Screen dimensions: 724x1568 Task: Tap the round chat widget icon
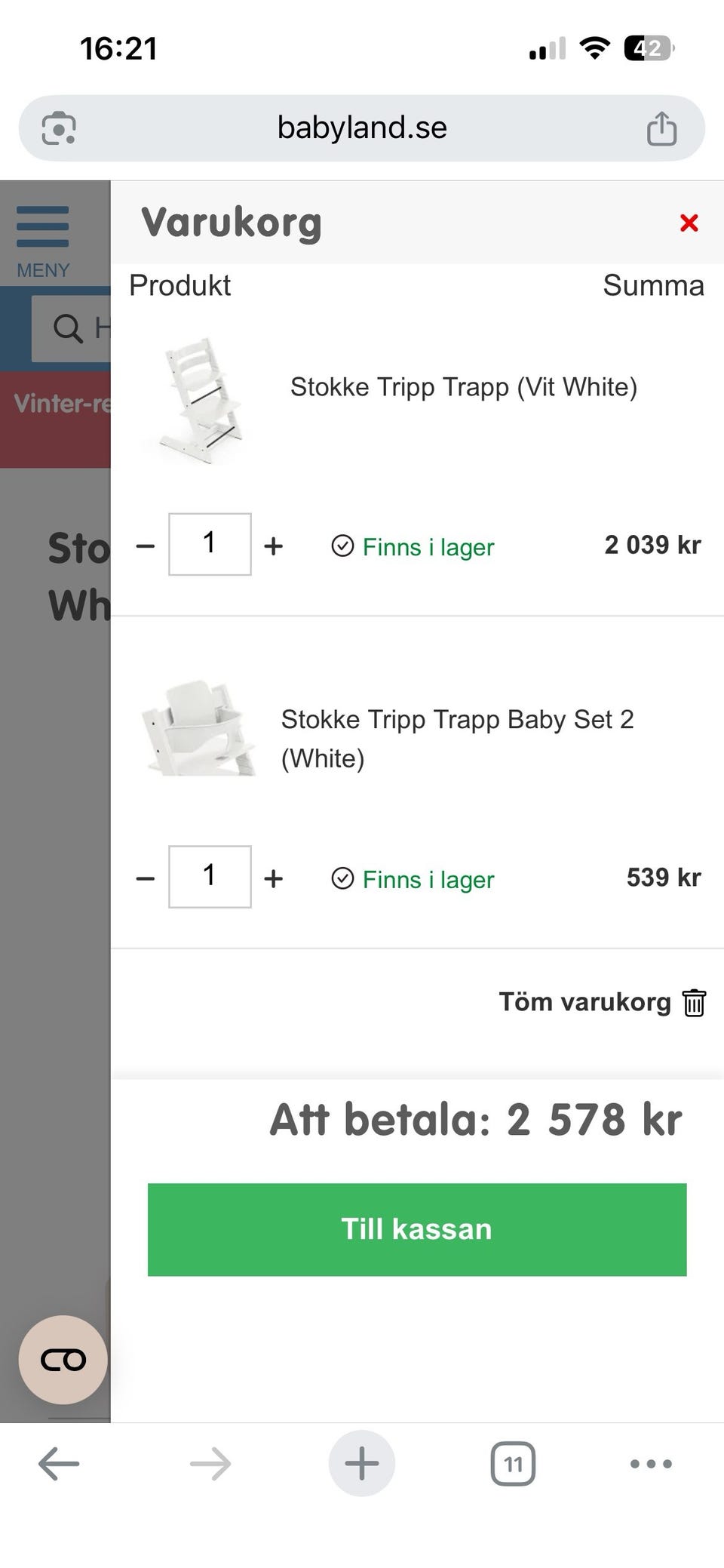point(63,1360)
